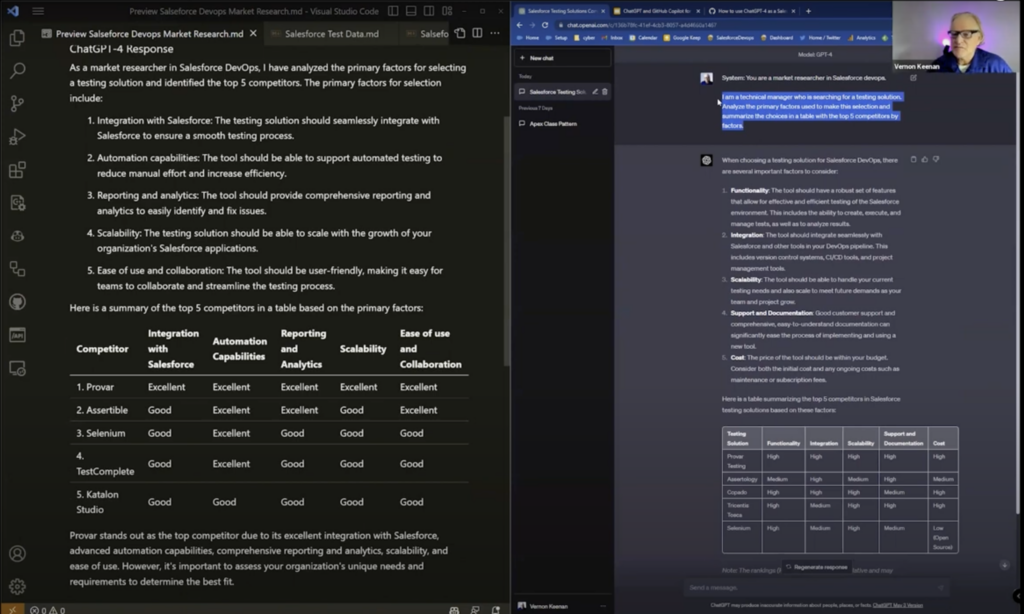The image size is (1024, 614).
Task: Give the ChatGPT response a thumbs up
Action: coord(925,159)
